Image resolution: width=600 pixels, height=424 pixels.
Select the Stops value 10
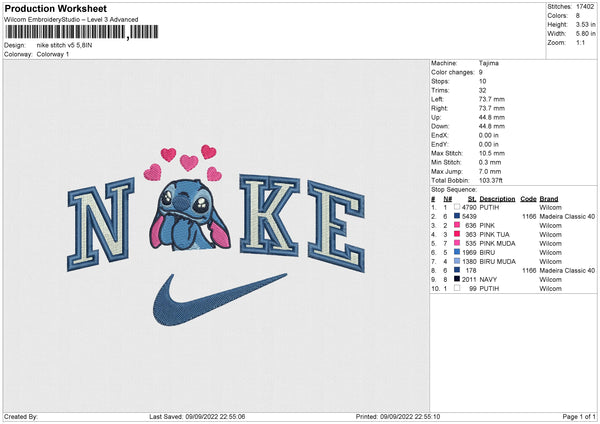point(483,81)
